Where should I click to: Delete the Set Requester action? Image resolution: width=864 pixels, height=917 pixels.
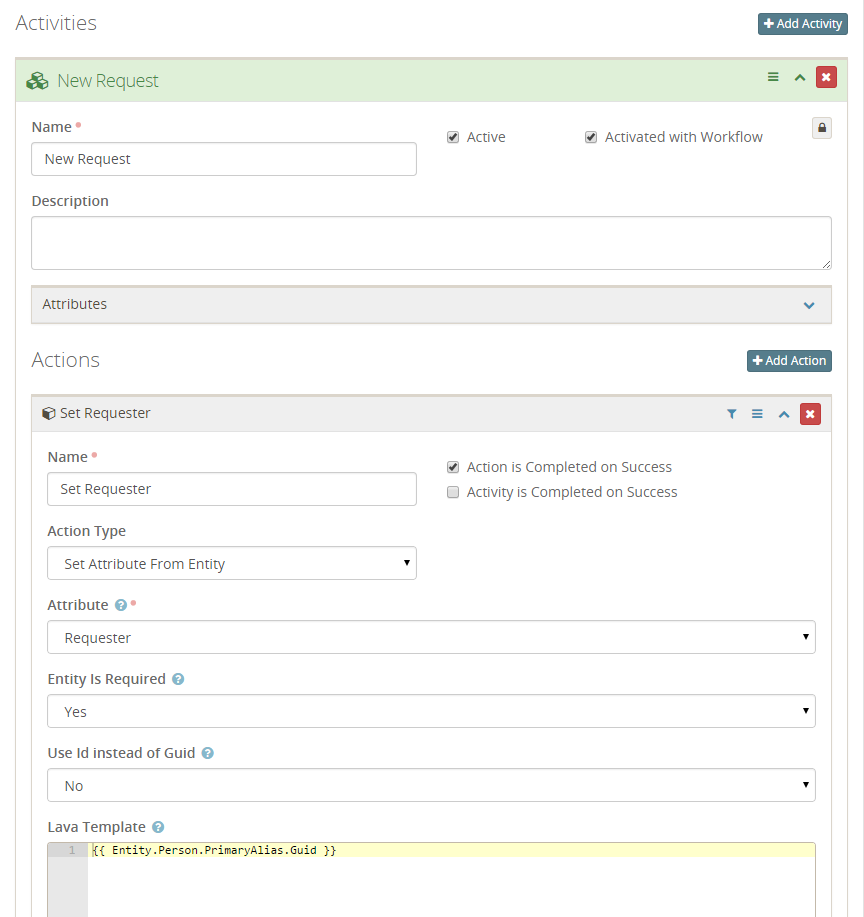tap(810, 413)
